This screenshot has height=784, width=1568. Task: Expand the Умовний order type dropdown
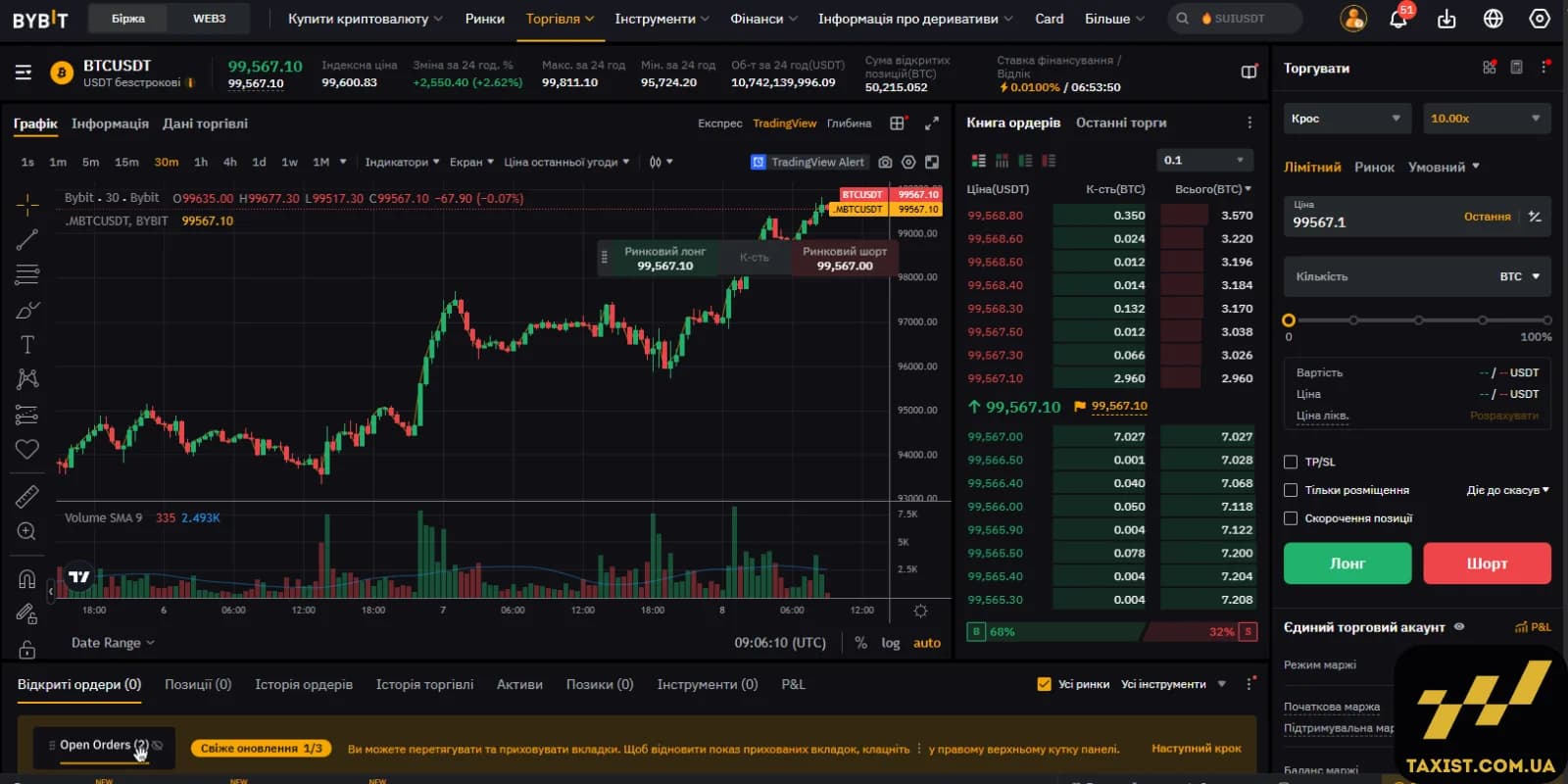[x=1444, y=167]
